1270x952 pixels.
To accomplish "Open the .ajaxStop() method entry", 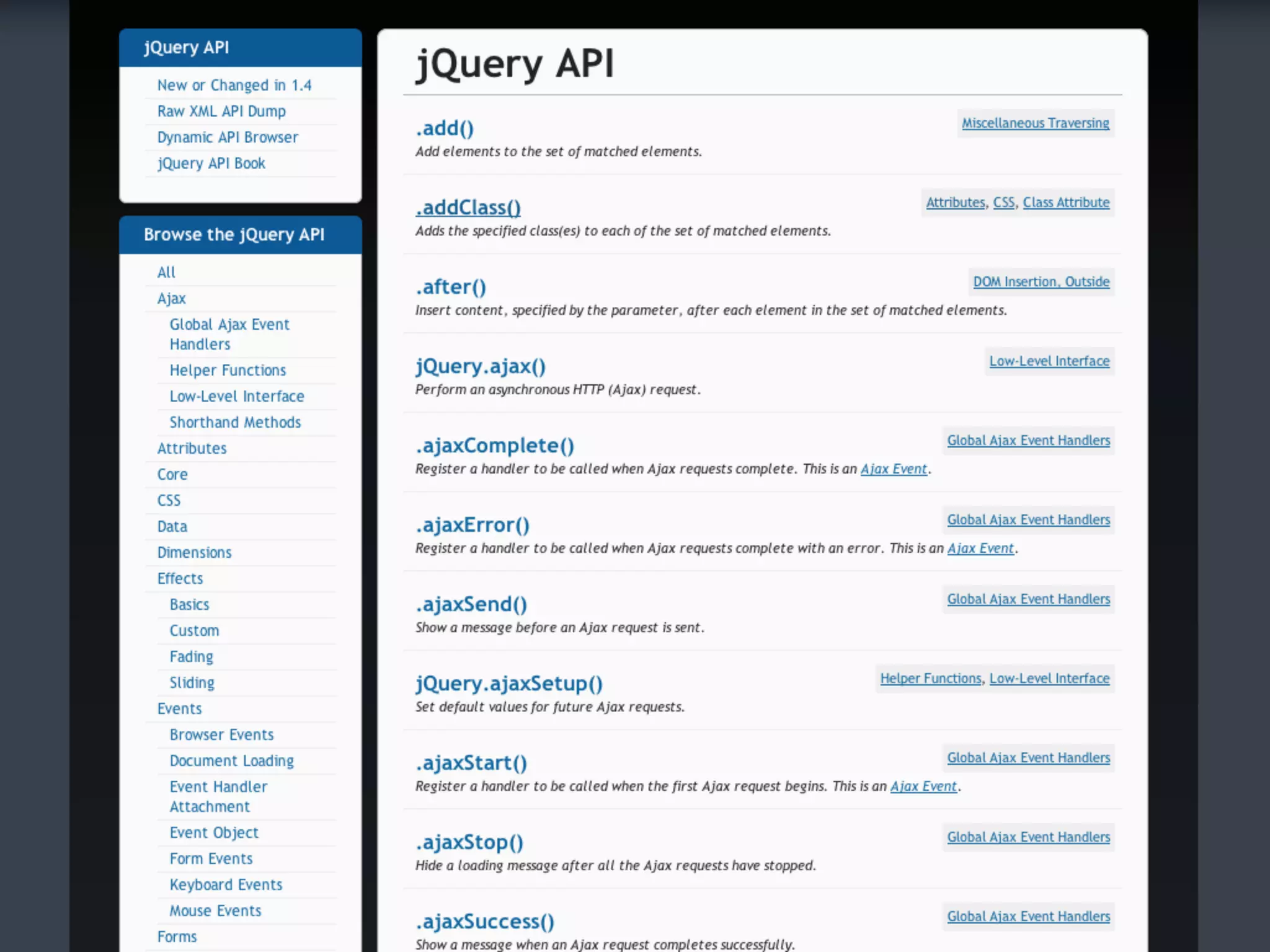I will tap(469, 842).
